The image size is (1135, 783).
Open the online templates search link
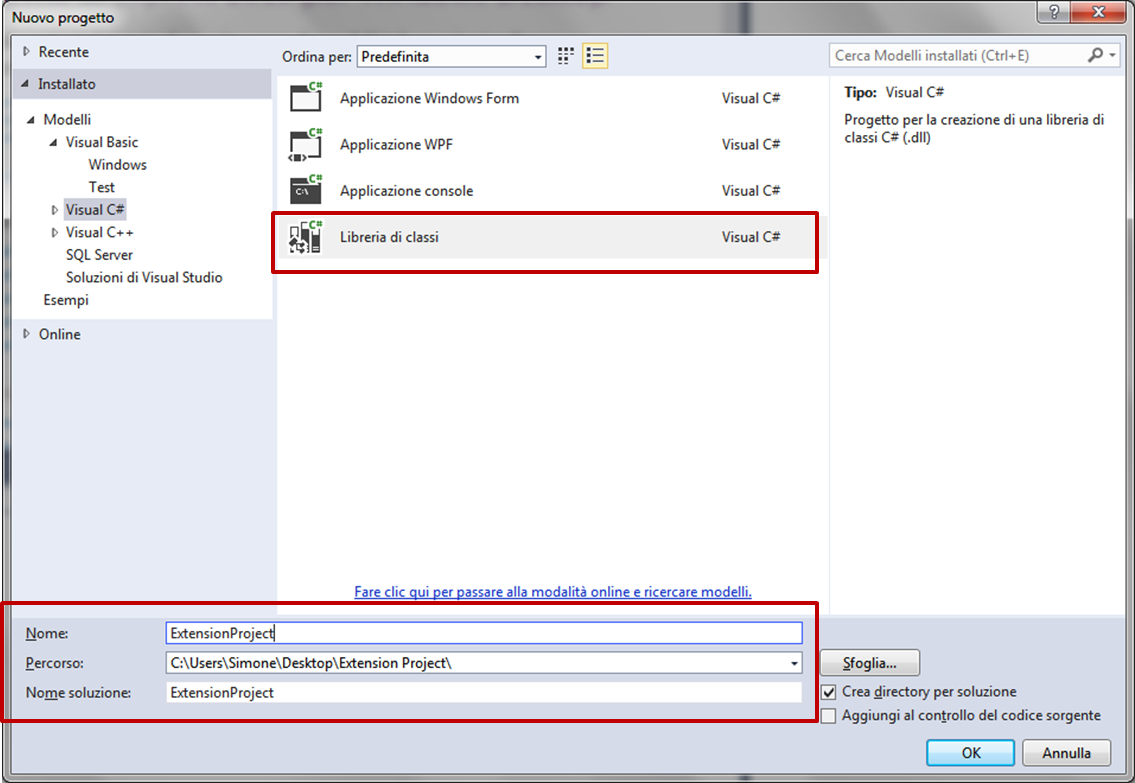pos(553,592)
